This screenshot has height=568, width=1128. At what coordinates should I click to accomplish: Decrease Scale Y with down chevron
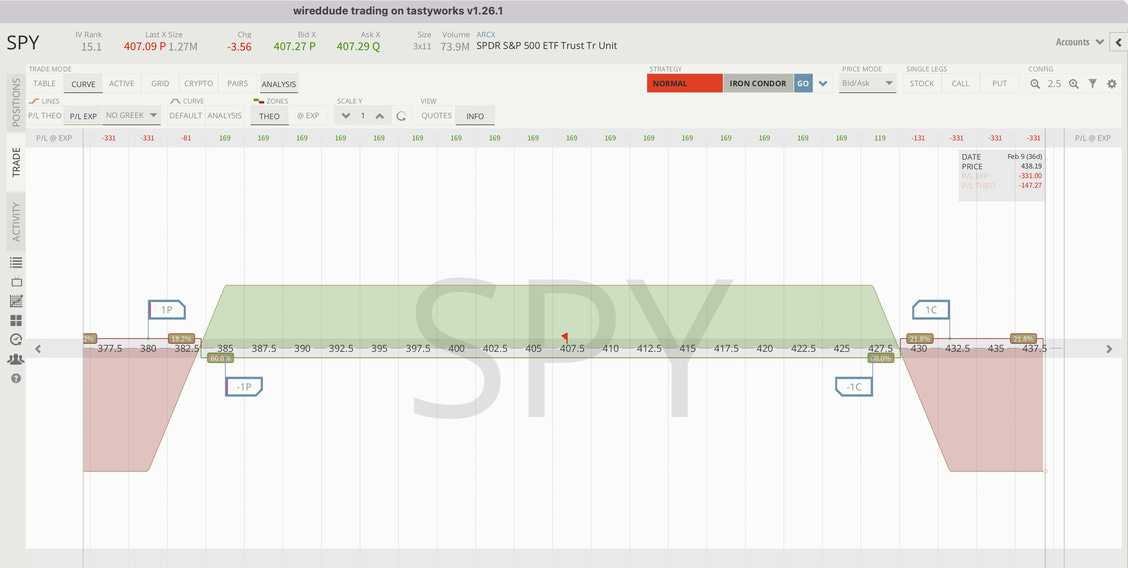coord(346,116)
